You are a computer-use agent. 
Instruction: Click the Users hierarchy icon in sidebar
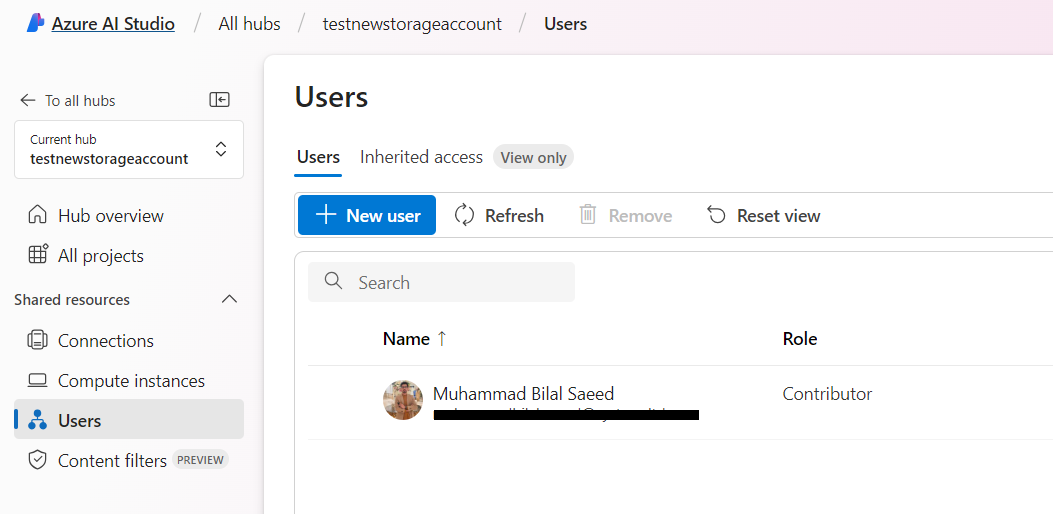pyautogui.click(x=38, y=420)
